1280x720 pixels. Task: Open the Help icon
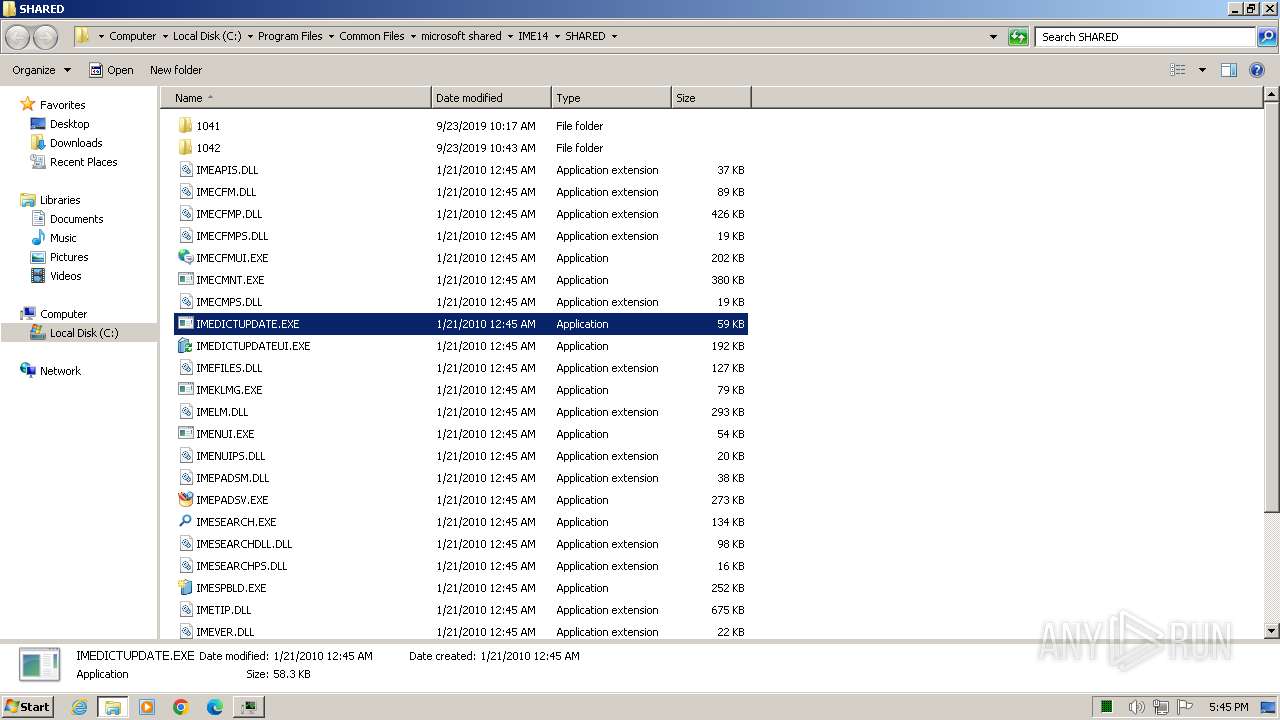click(x=1257, y=70)
